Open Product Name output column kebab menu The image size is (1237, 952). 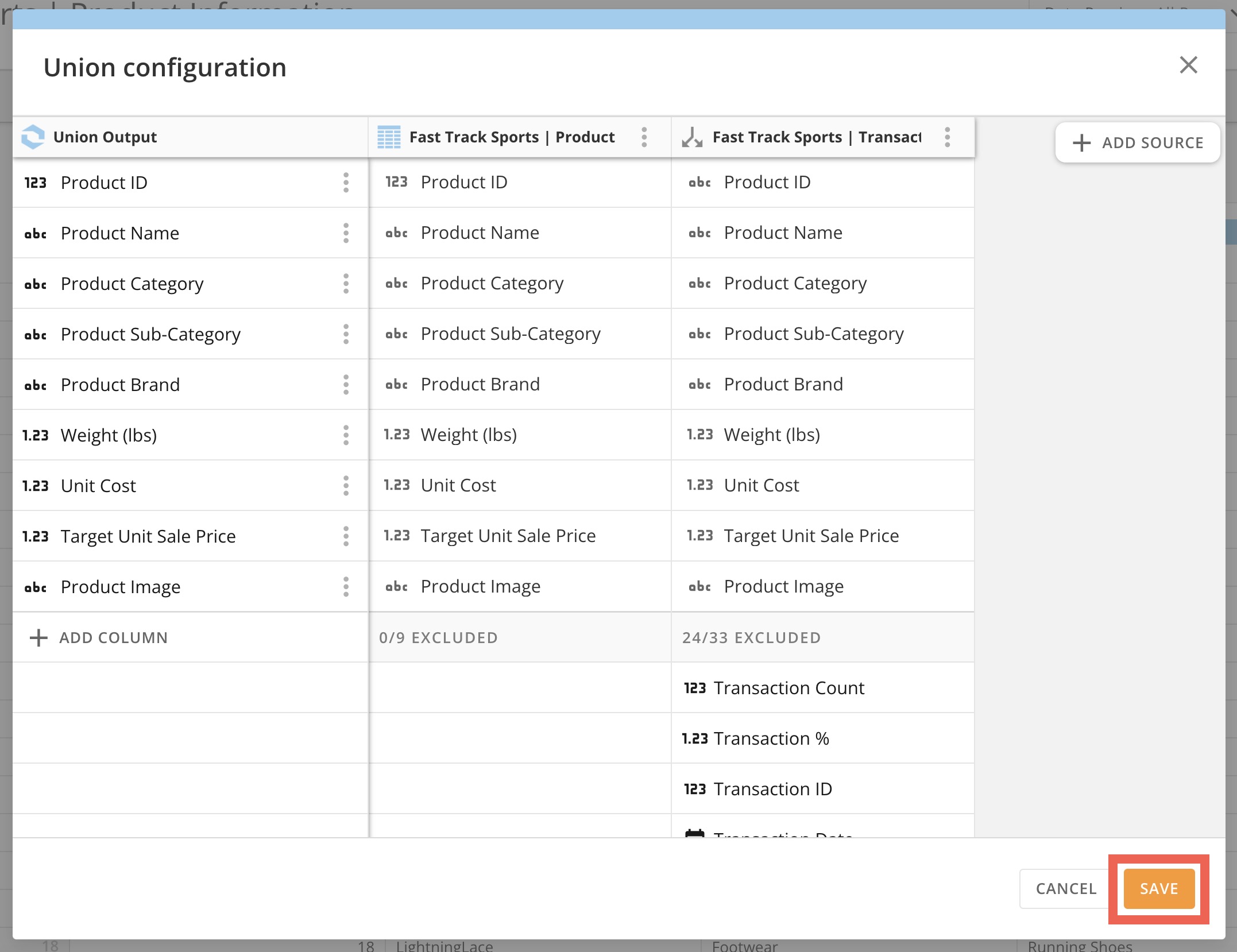[346, 233]
